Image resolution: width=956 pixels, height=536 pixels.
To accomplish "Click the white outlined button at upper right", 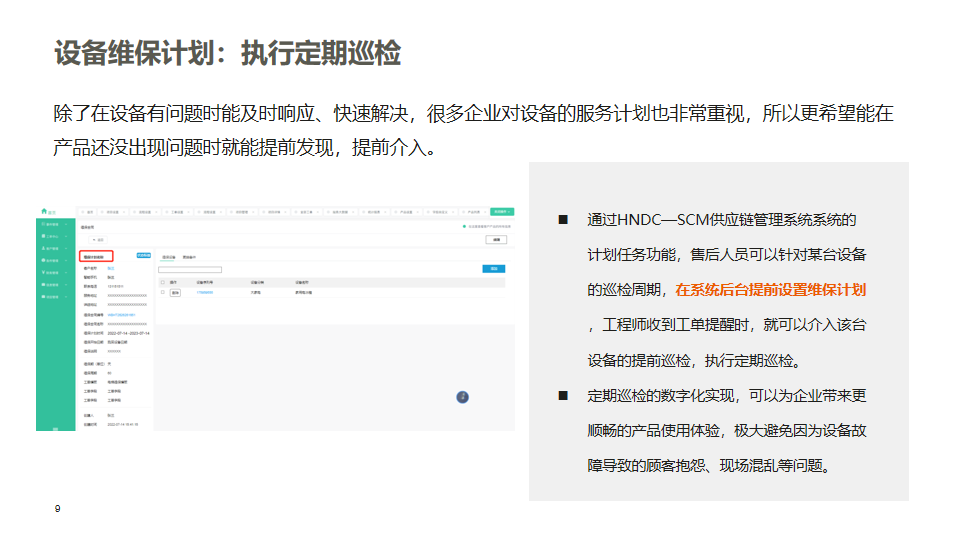I will pyautogui.click(x=495, y=240).
